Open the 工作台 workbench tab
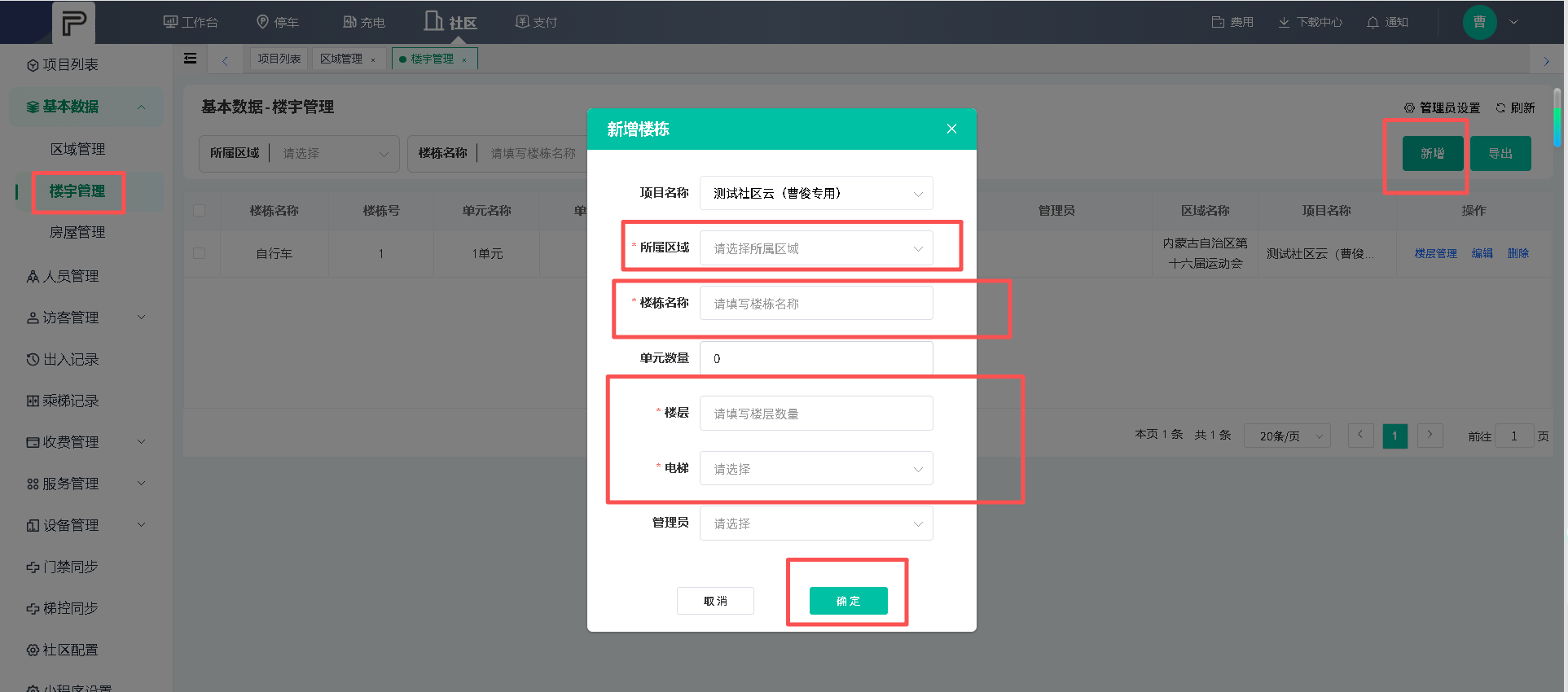1568x692 pixels. click(191, 22)
